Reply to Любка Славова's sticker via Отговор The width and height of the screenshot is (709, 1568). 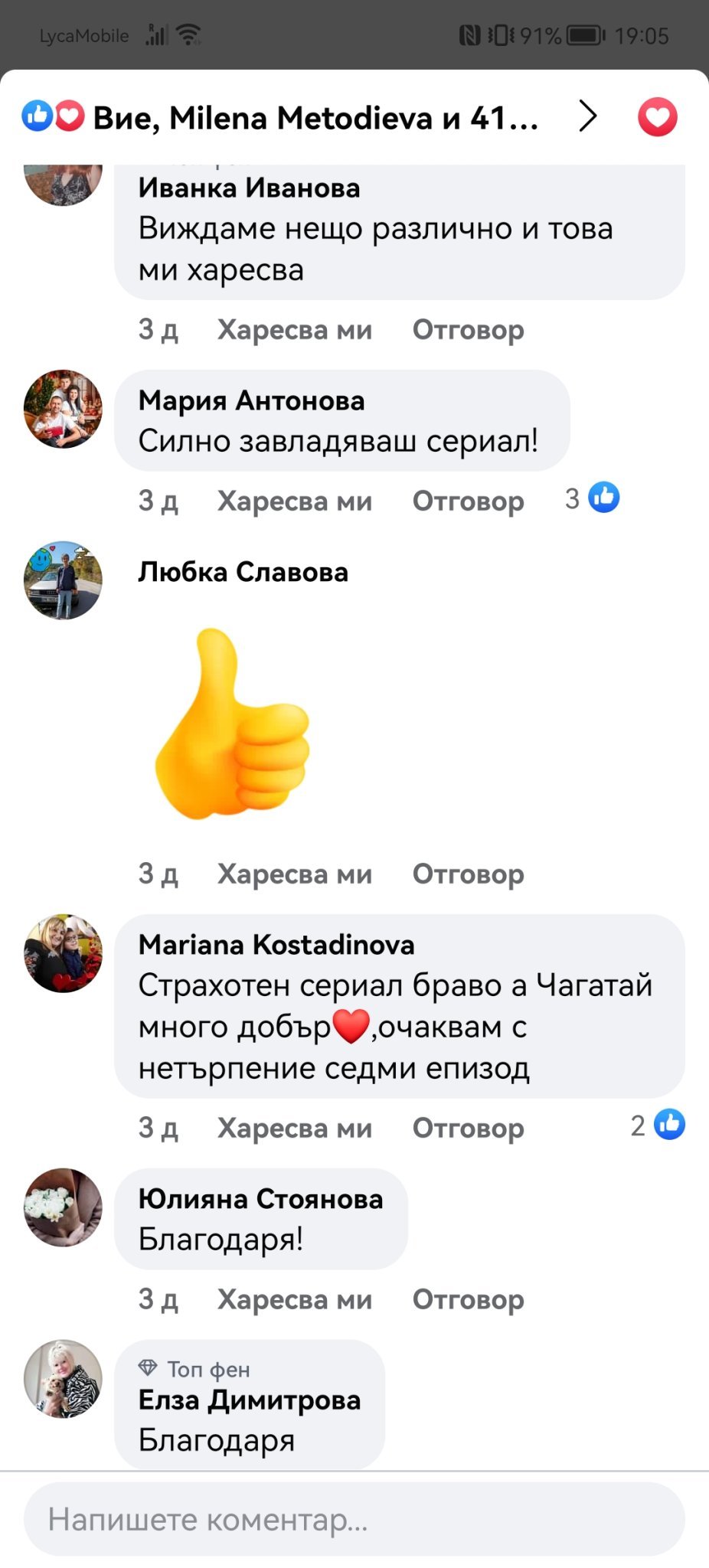[x=469, y=874]
